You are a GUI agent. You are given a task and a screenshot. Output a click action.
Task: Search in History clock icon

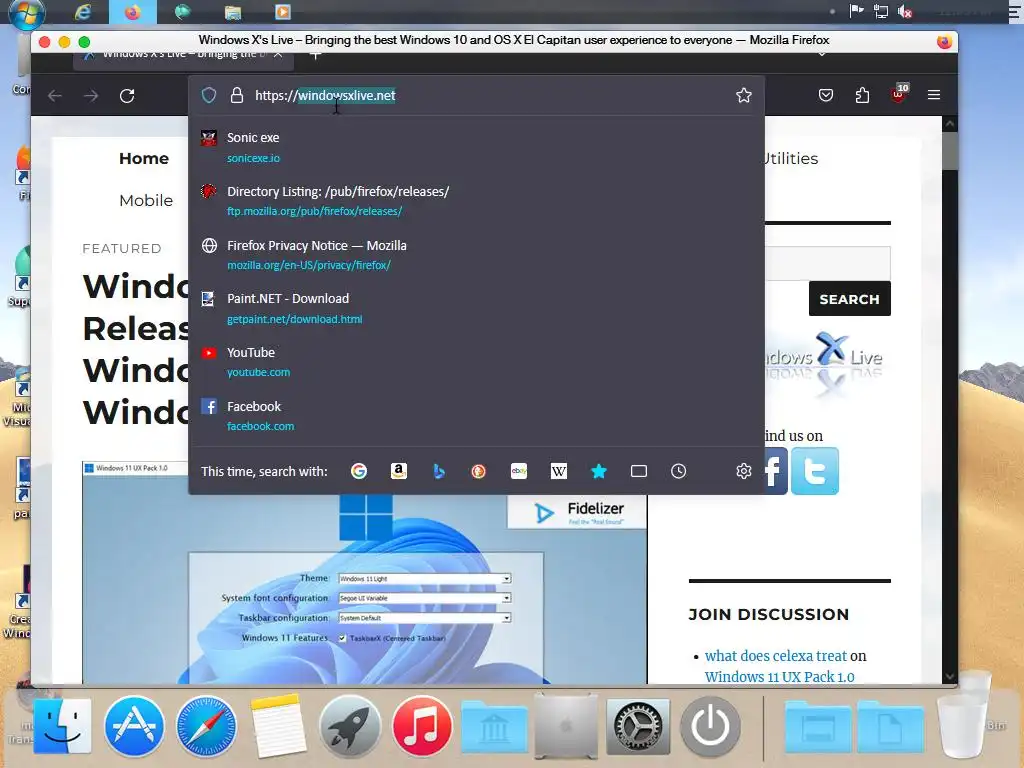coord(679,471)
